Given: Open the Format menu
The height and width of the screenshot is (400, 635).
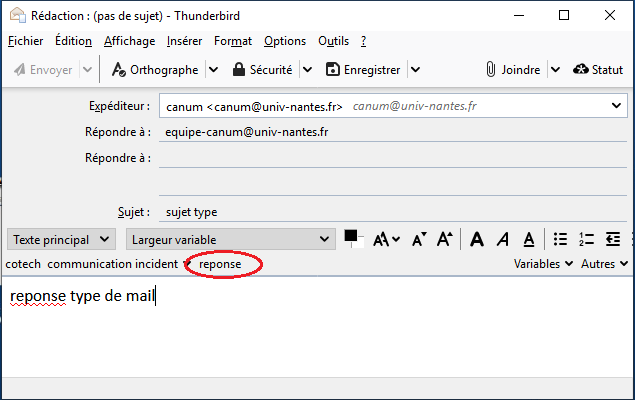Looking at the screenshot, I should pyautogui.click(x=232, y=41).
